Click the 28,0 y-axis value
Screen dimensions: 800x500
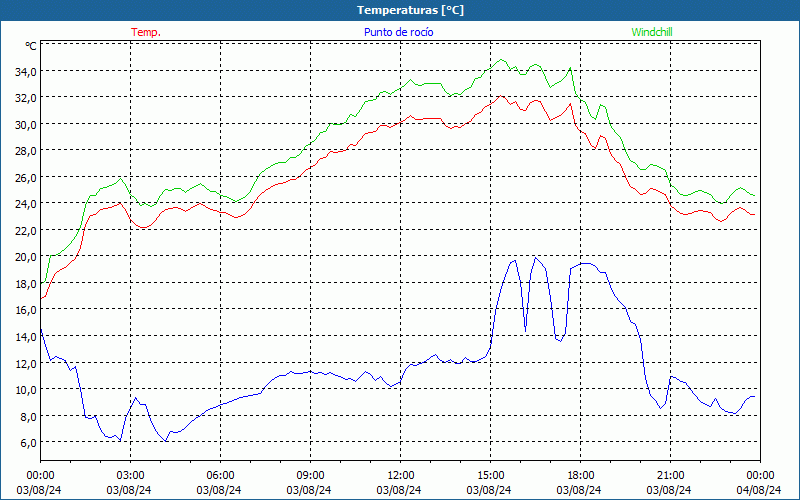click(26, 151)
